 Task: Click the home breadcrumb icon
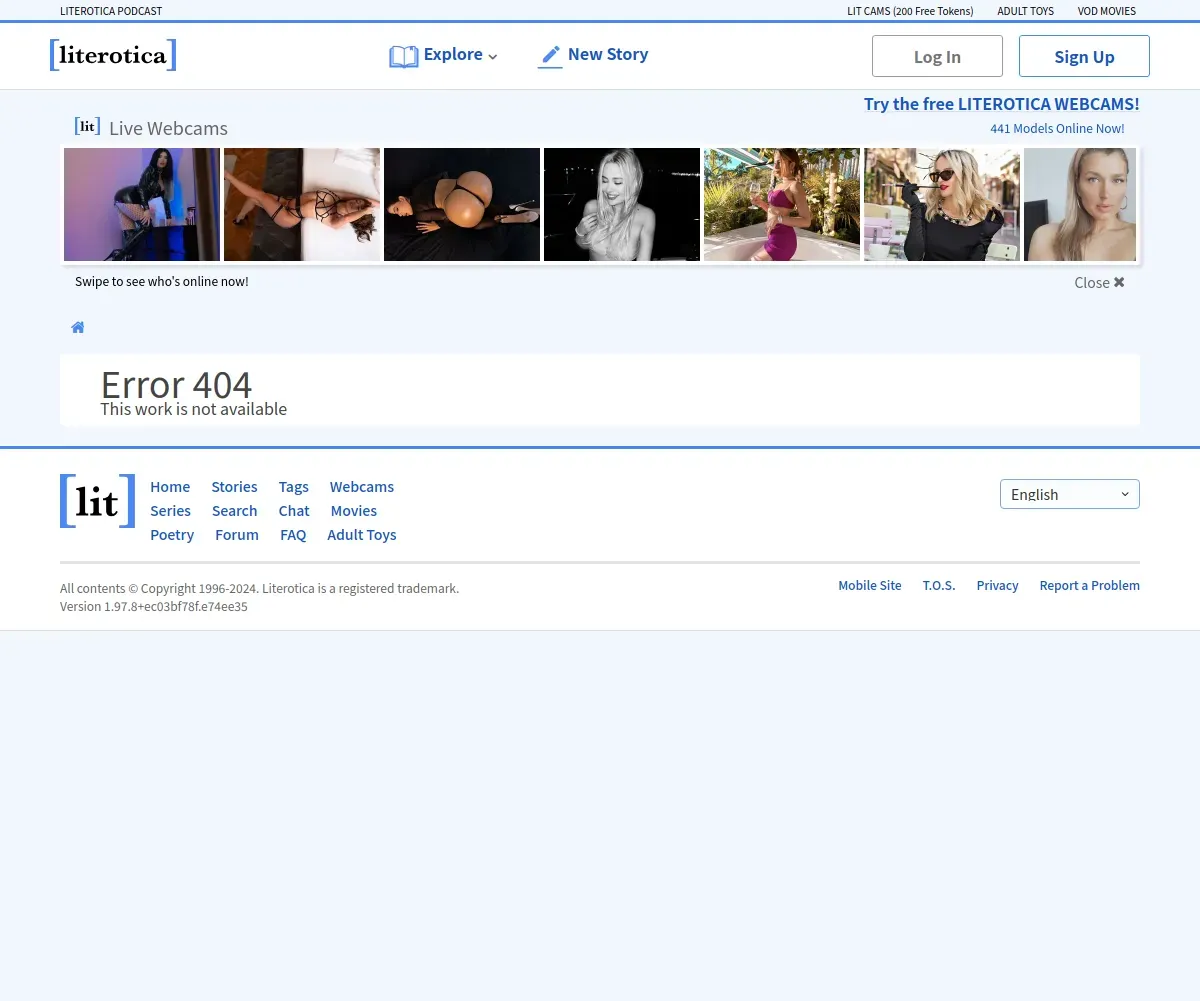78,327
